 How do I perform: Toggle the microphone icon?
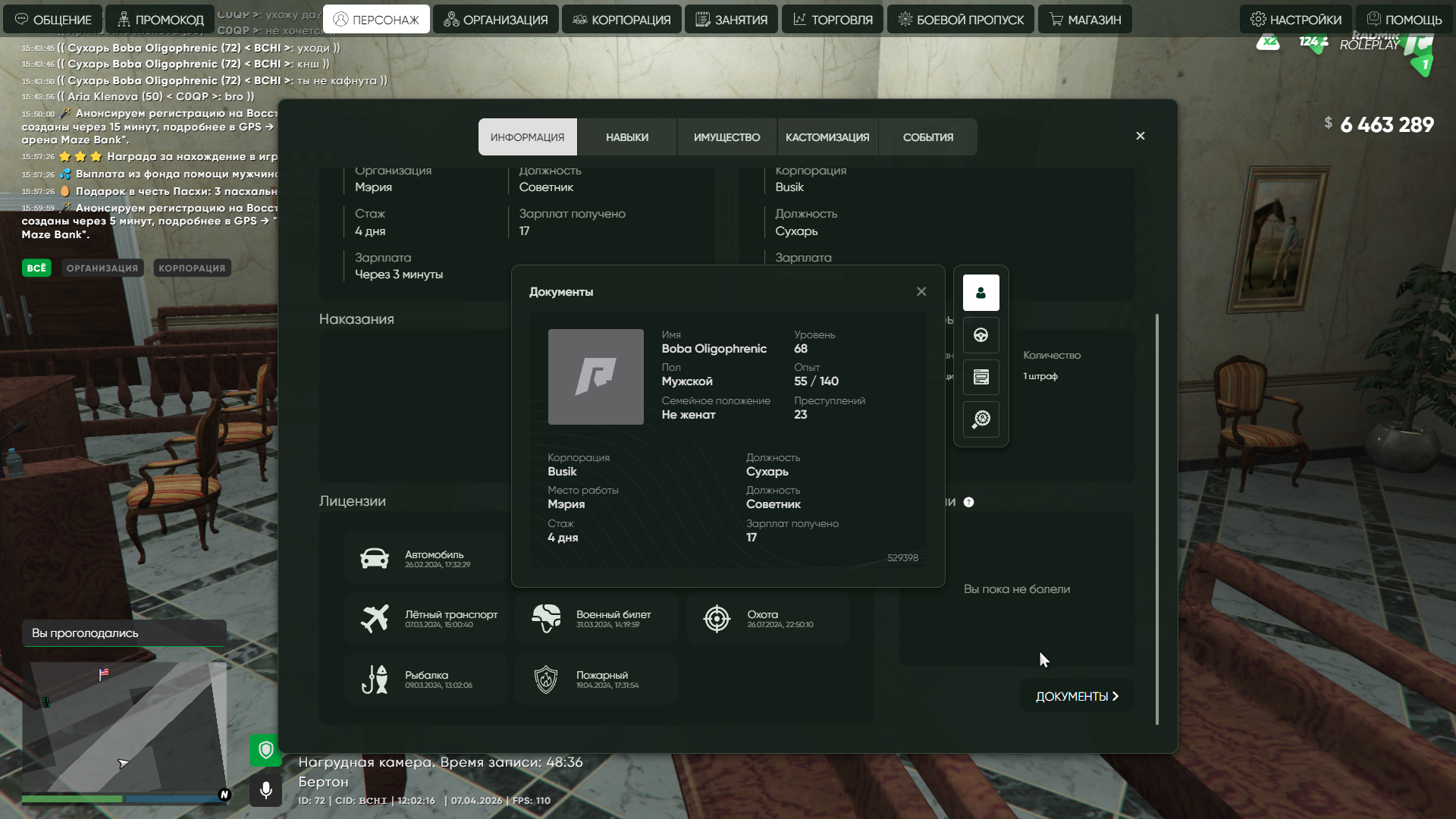(265, 791)
